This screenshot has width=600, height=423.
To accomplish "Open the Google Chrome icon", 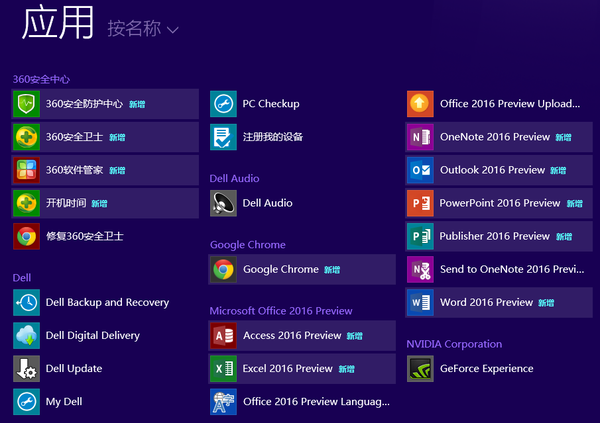I will [223, 269].
